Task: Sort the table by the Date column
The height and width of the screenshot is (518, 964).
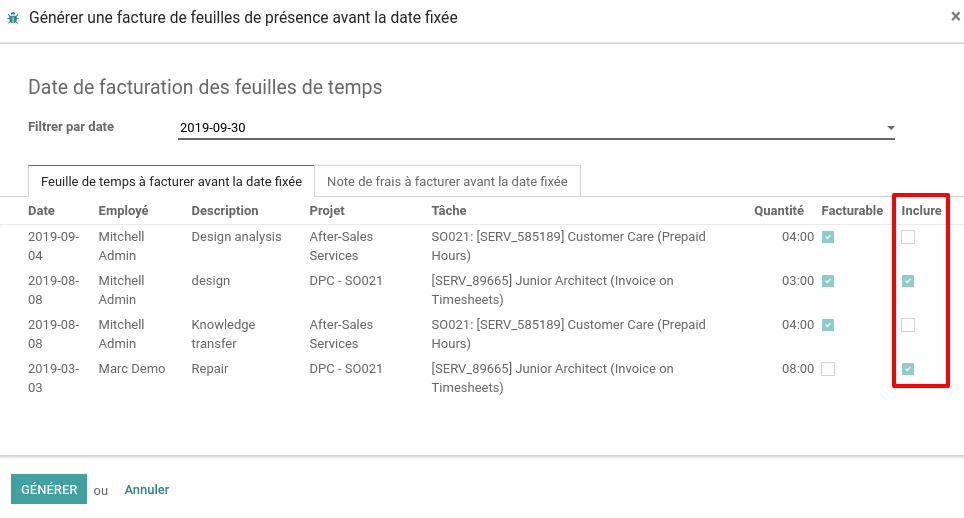Action: (41, 211)
